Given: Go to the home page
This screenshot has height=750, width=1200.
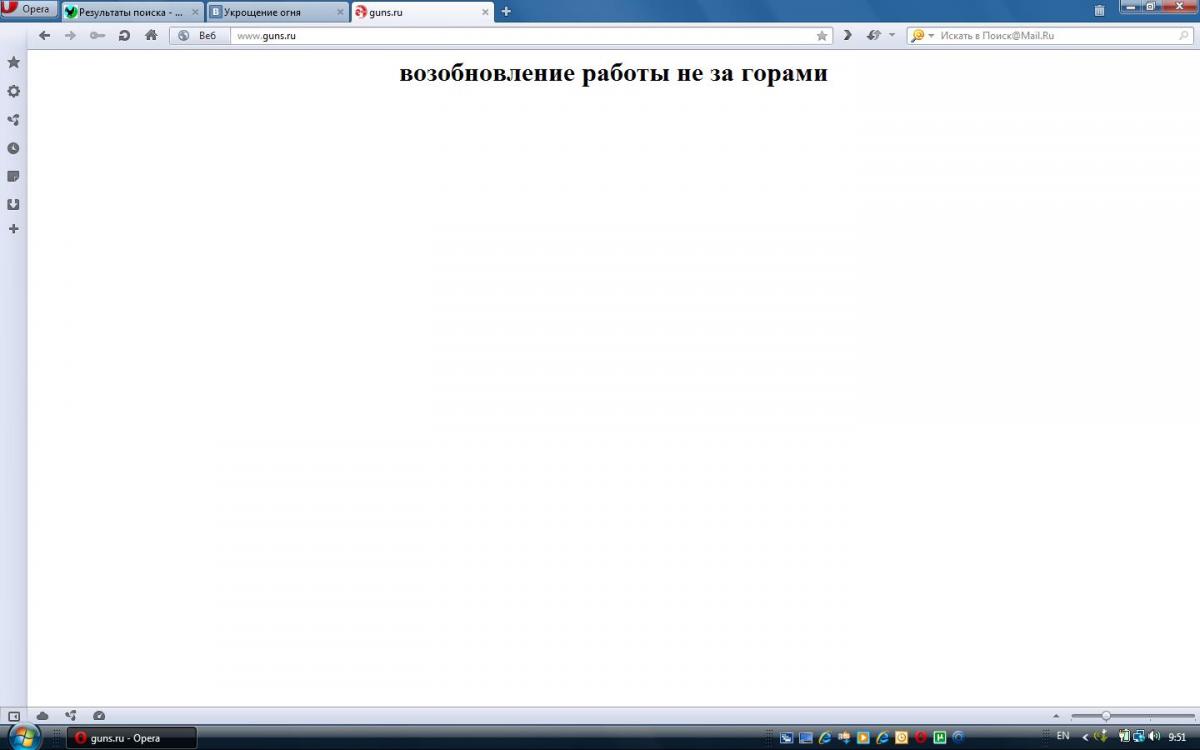Looking at the screenshot, I should 151,35.
